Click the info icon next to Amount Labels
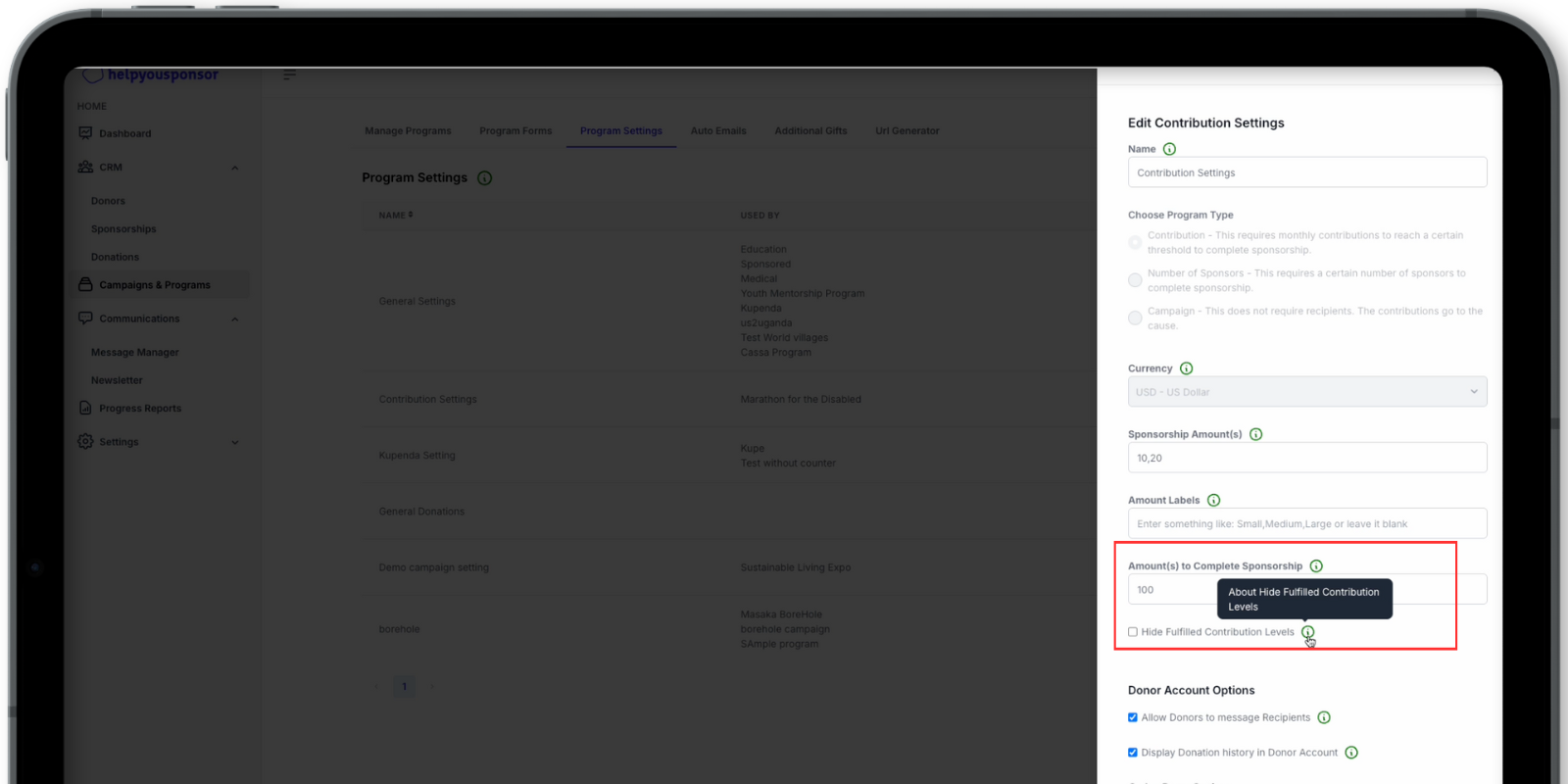Viewport: 1568px width, 784px height. coord(1214,500)
